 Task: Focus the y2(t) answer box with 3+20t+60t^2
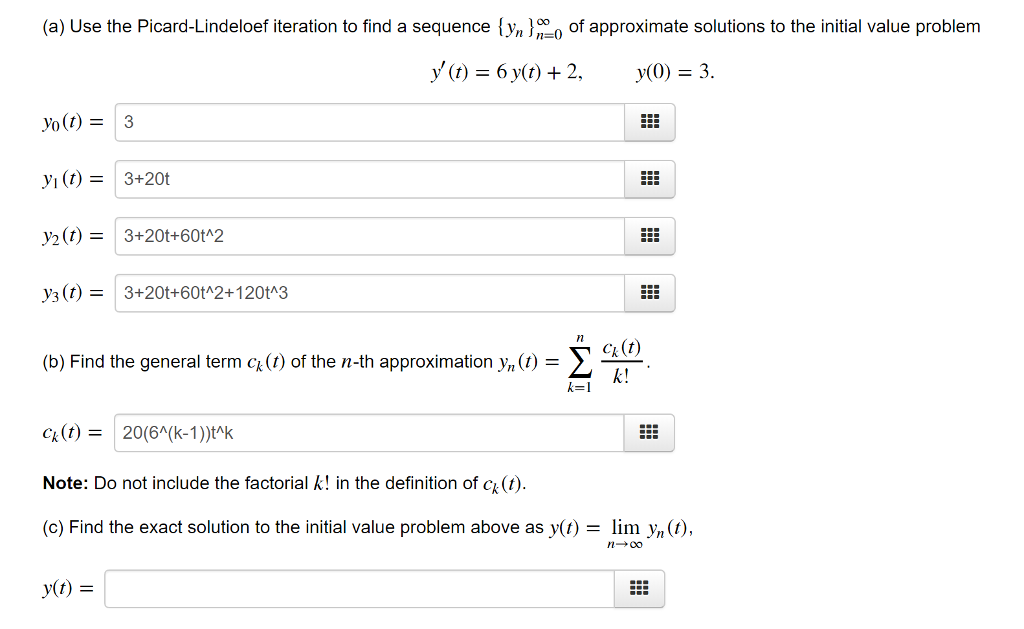[x=370, y=236]
